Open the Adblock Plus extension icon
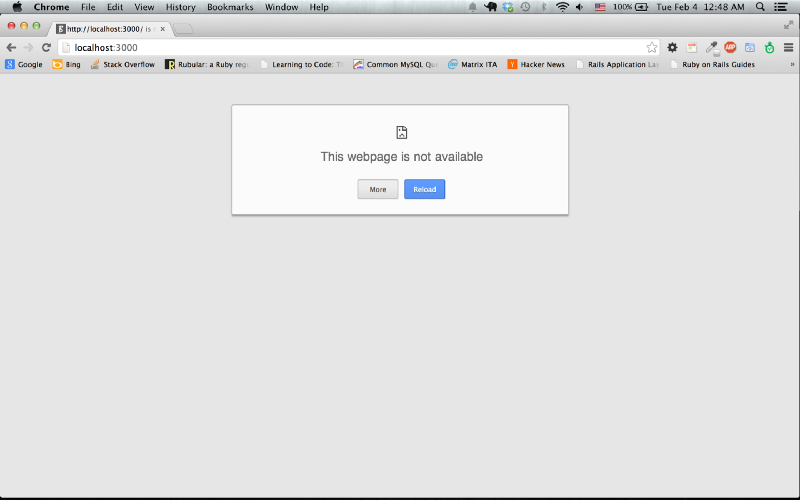Screen dimensions: 800x500 point(730,47)
